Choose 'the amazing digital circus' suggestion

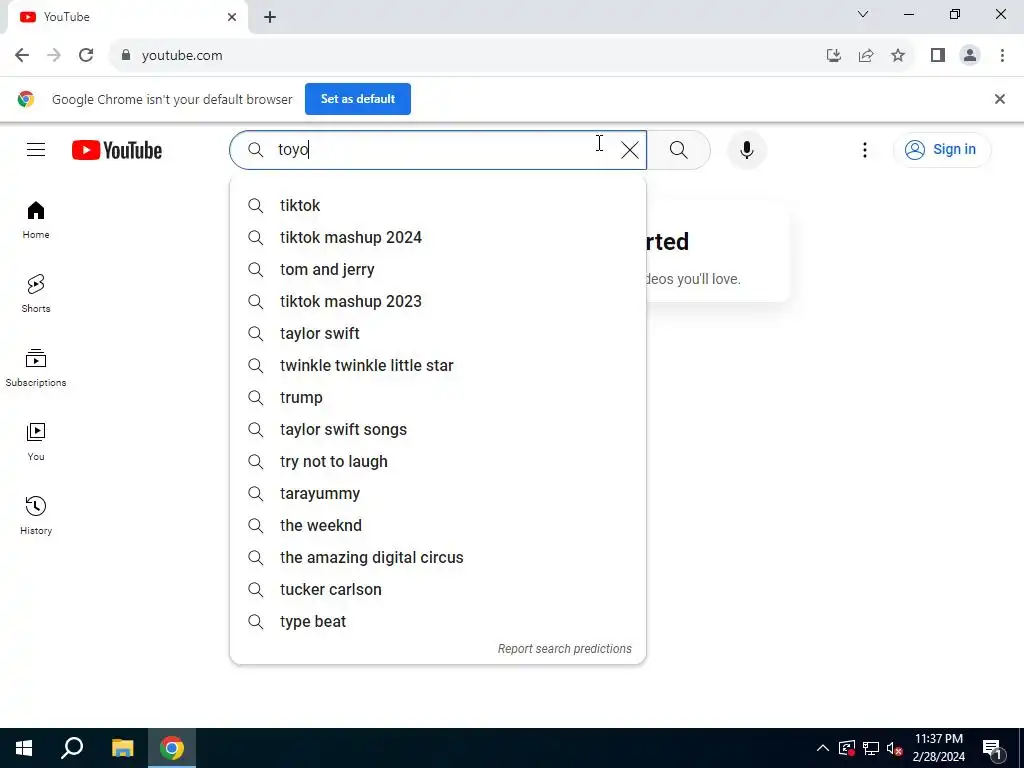pos(438,558)
